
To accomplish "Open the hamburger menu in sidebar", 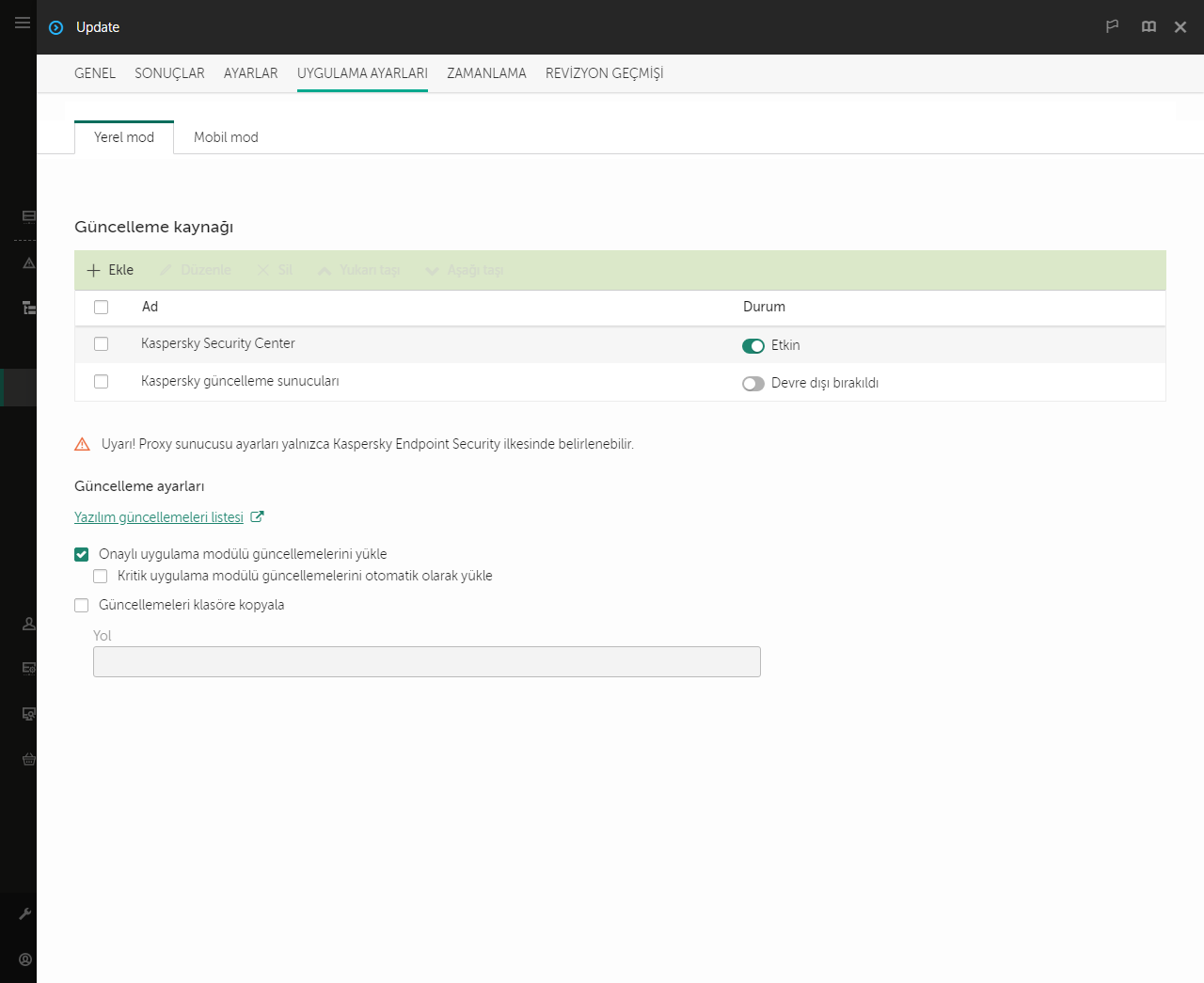I will (23, 23).
